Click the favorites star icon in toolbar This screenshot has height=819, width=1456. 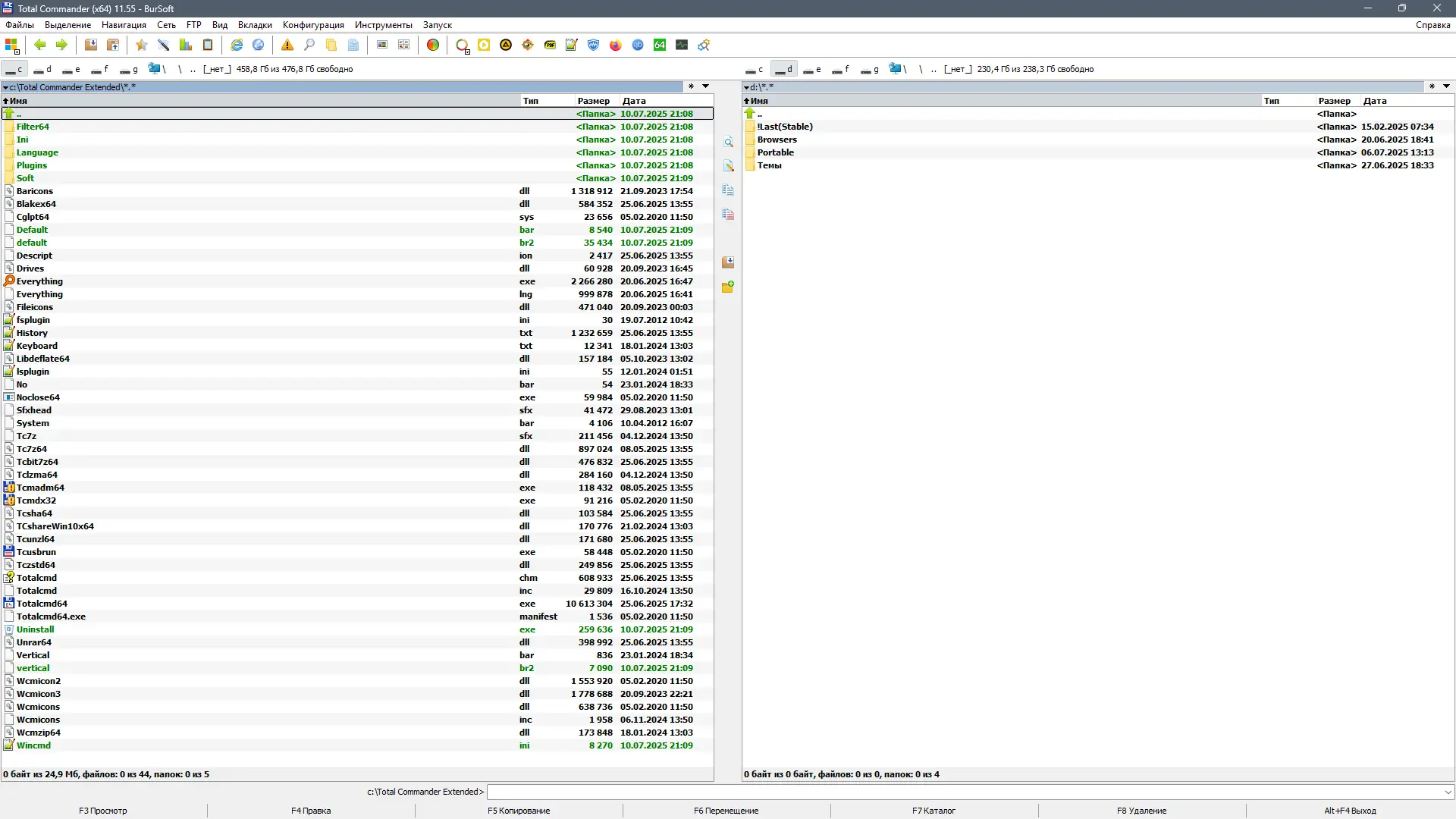click(x=142, y=45)
